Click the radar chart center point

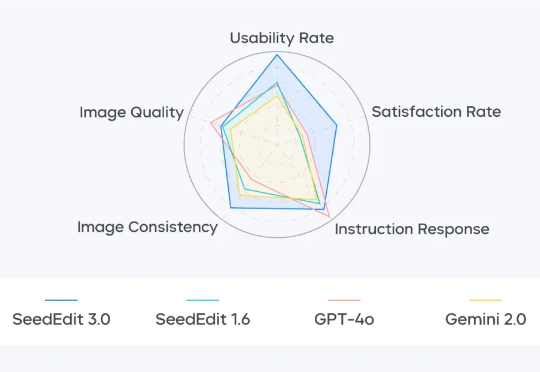click(277, 144)
